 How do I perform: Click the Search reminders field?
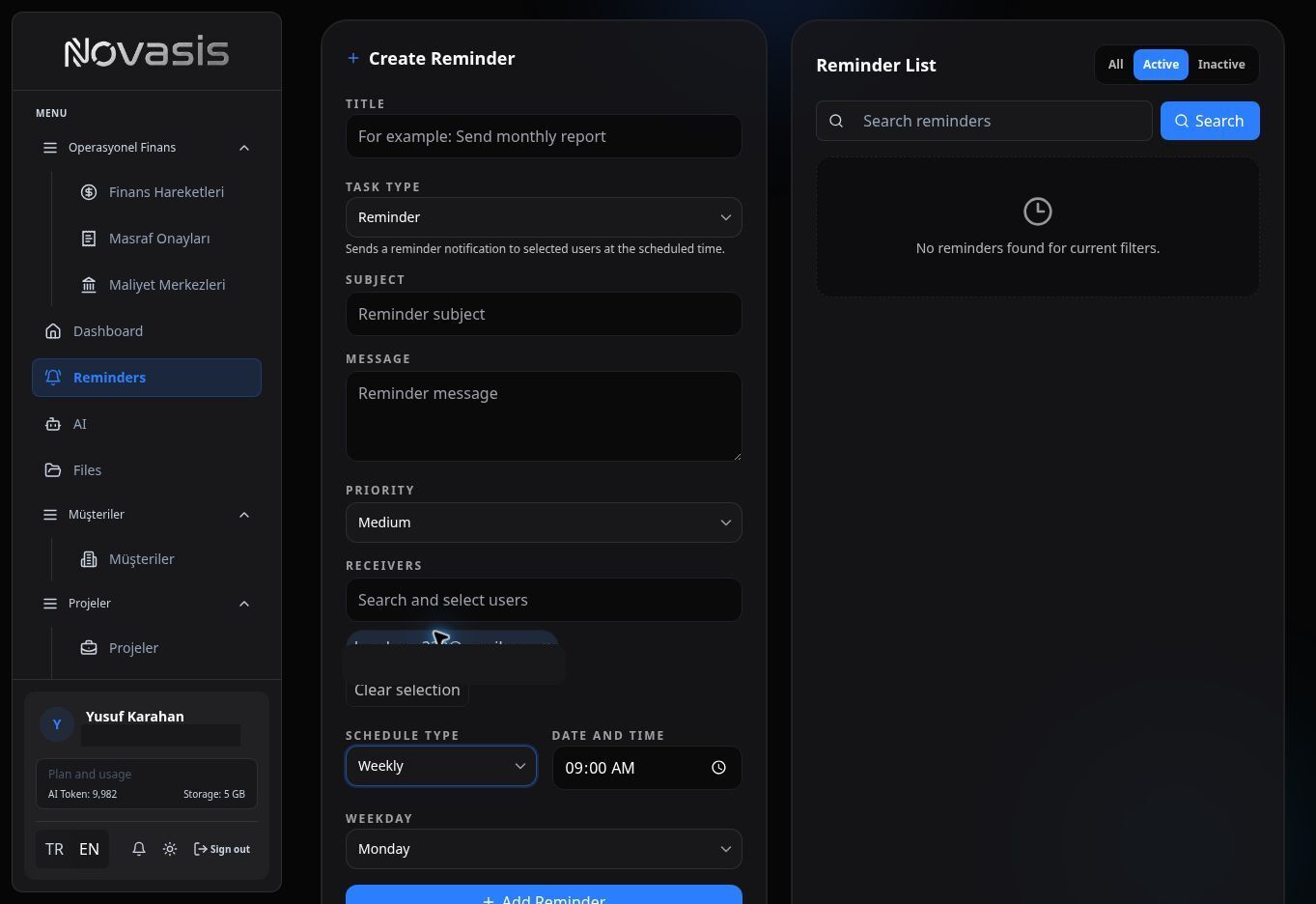(x=984, y=121)
